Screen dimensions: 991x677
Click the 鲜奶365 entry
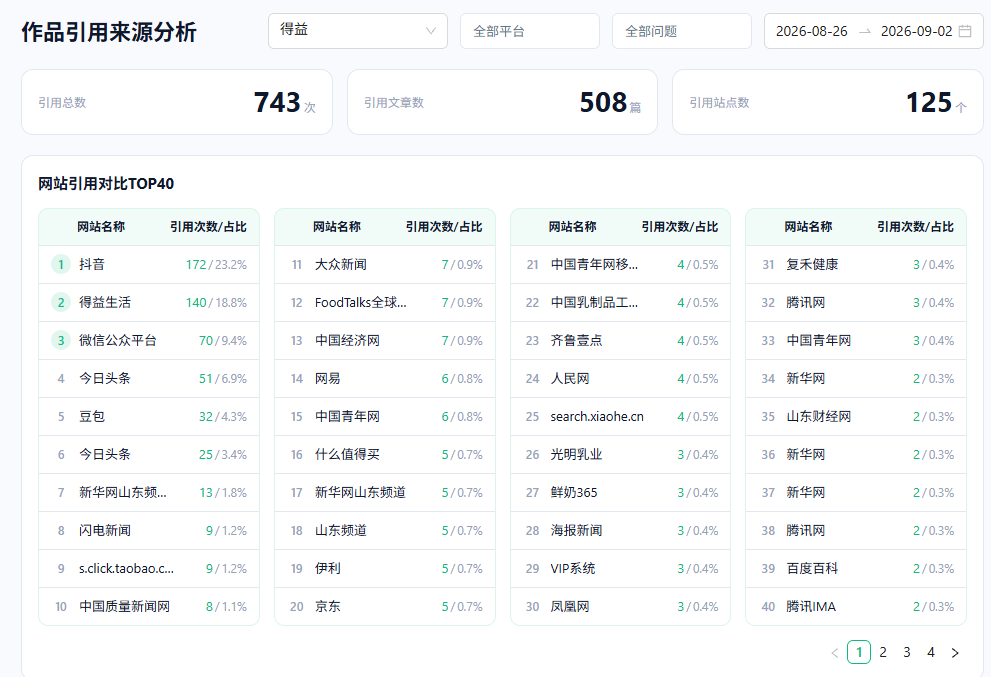[x=573, y=492]
